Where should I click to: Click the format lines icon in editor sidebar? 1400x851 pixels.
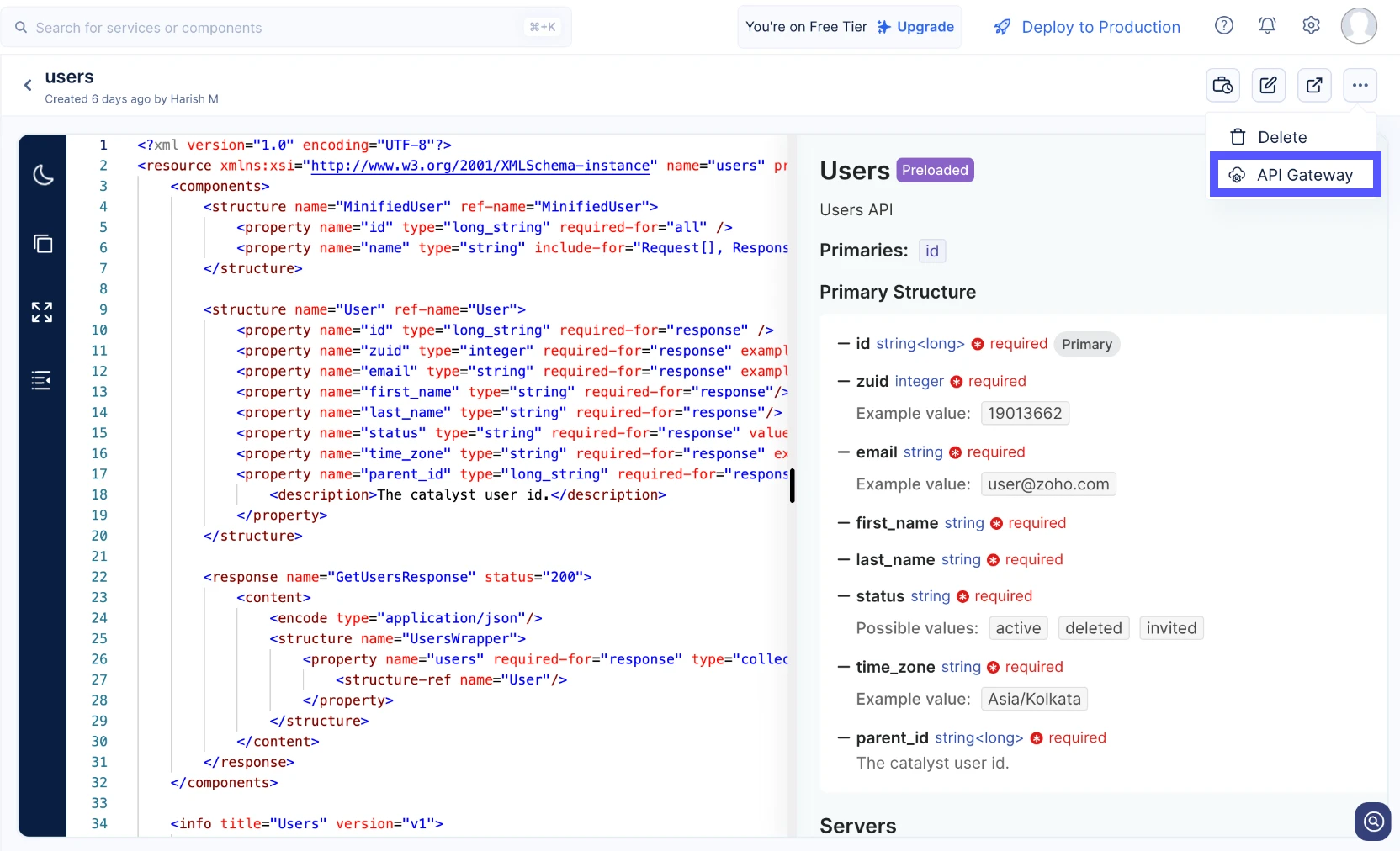pyautogui.click(x=41, y=380)
